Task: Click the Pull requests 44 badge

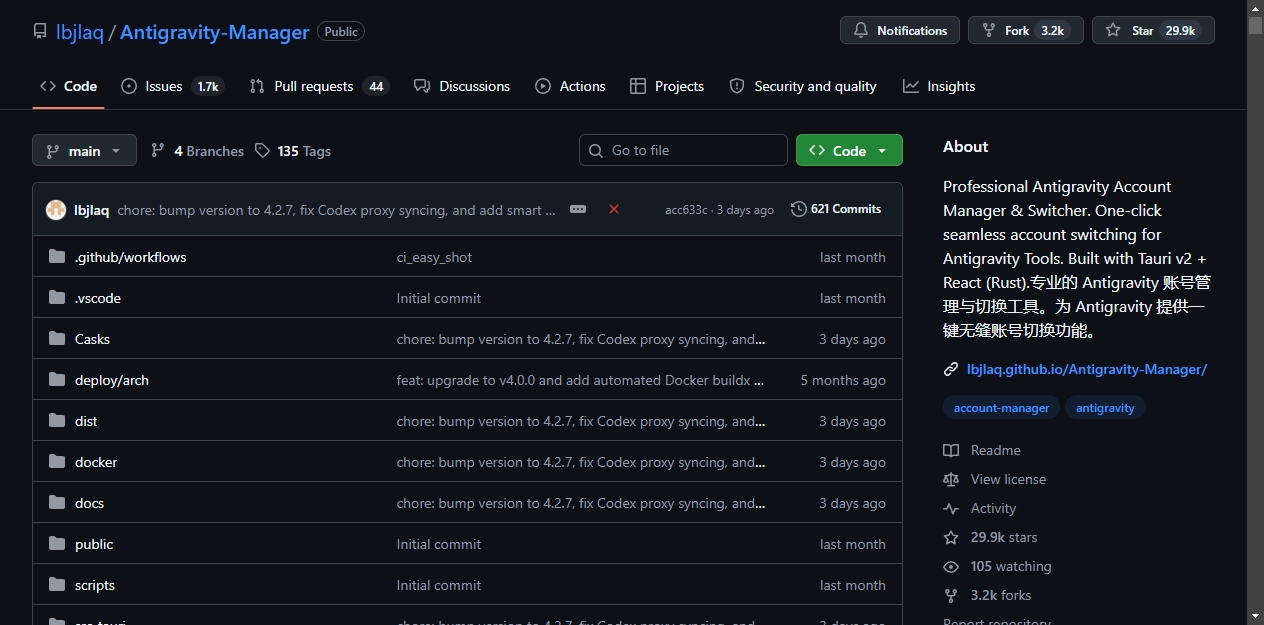Action: [376, 86]
